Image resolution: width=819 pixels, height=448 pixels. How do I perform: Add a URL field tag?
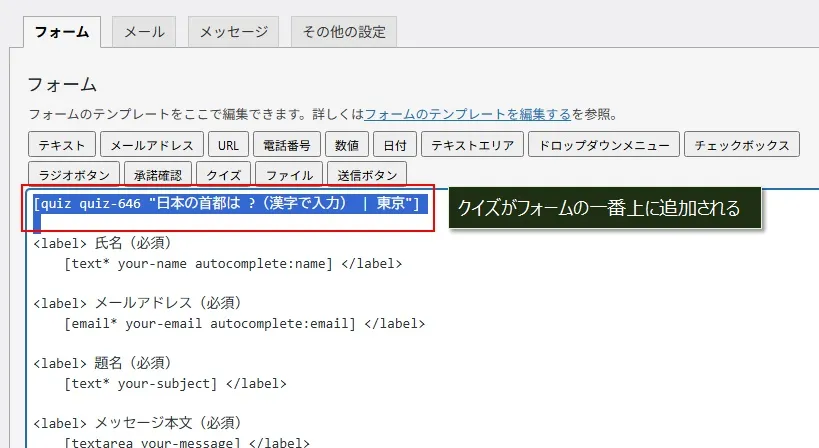pyautogui.click(x=229, y=145)
